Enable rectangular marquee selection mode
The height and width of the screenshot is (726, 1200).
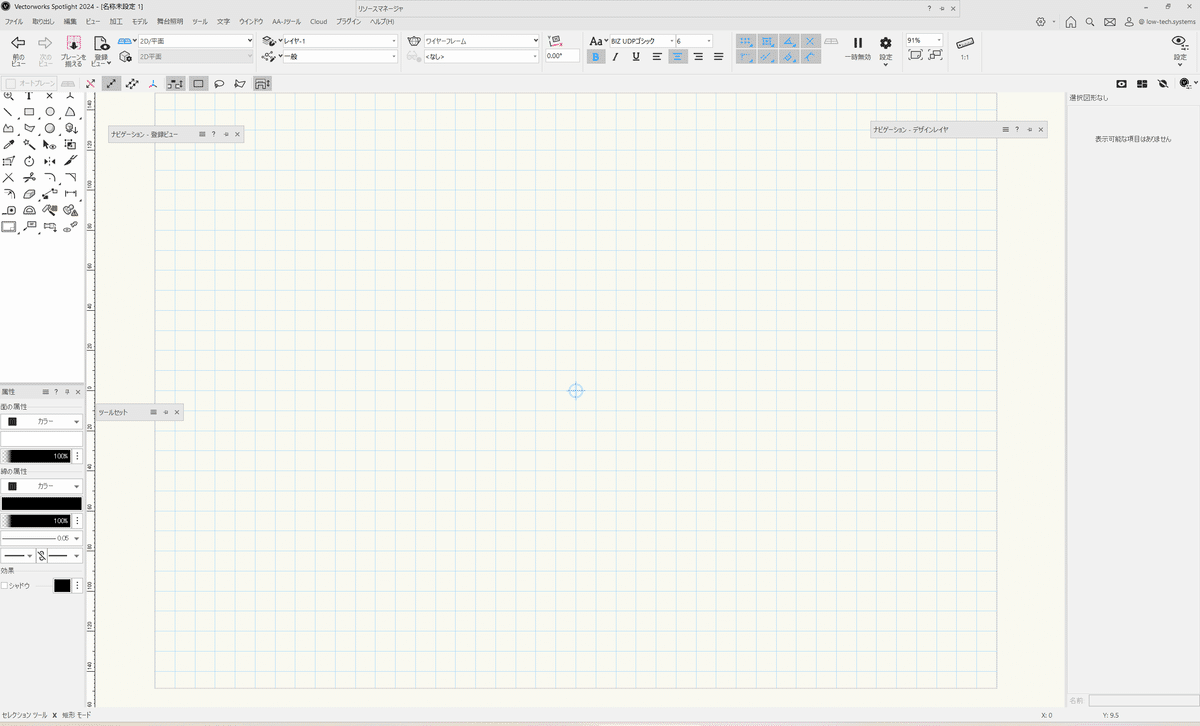point(199,84)
